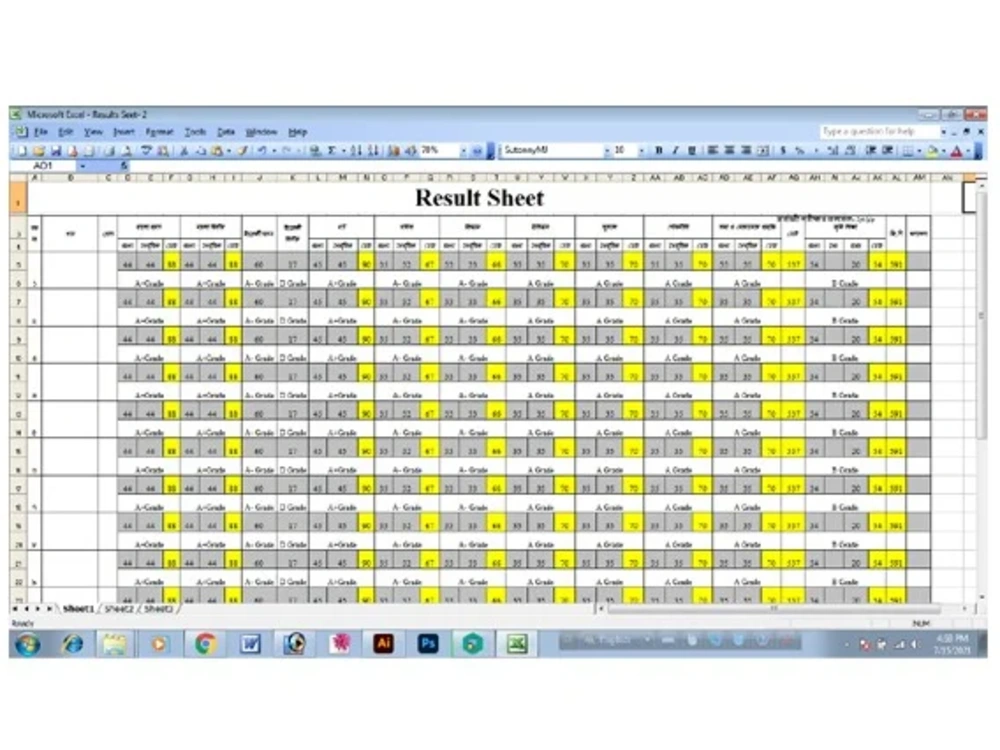Expand the Name Box dropdown arrow
The width and height of the screenshot is (1000, 750).
[x=82, y=166]
